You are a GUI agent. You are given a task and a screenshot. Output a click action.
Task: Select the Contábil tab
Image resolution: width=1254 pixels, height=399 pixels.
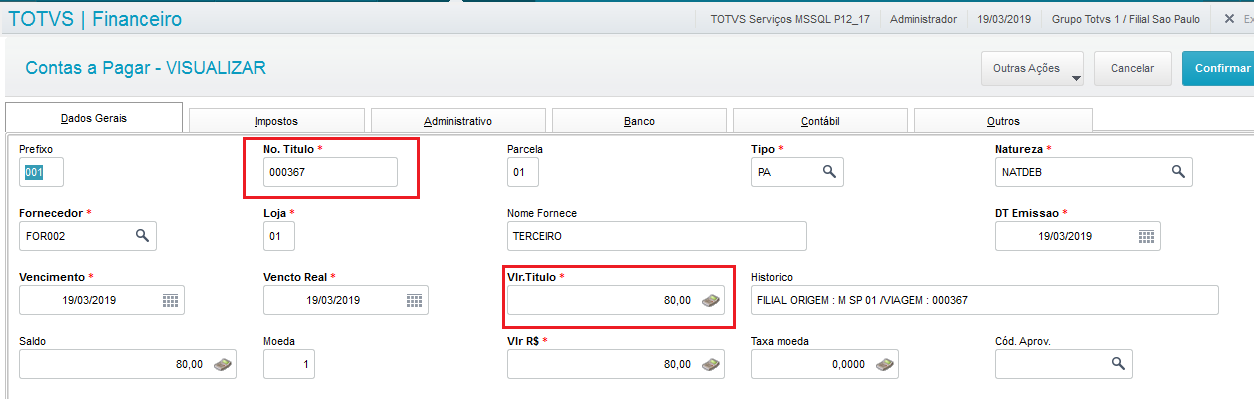click(820, 121)
